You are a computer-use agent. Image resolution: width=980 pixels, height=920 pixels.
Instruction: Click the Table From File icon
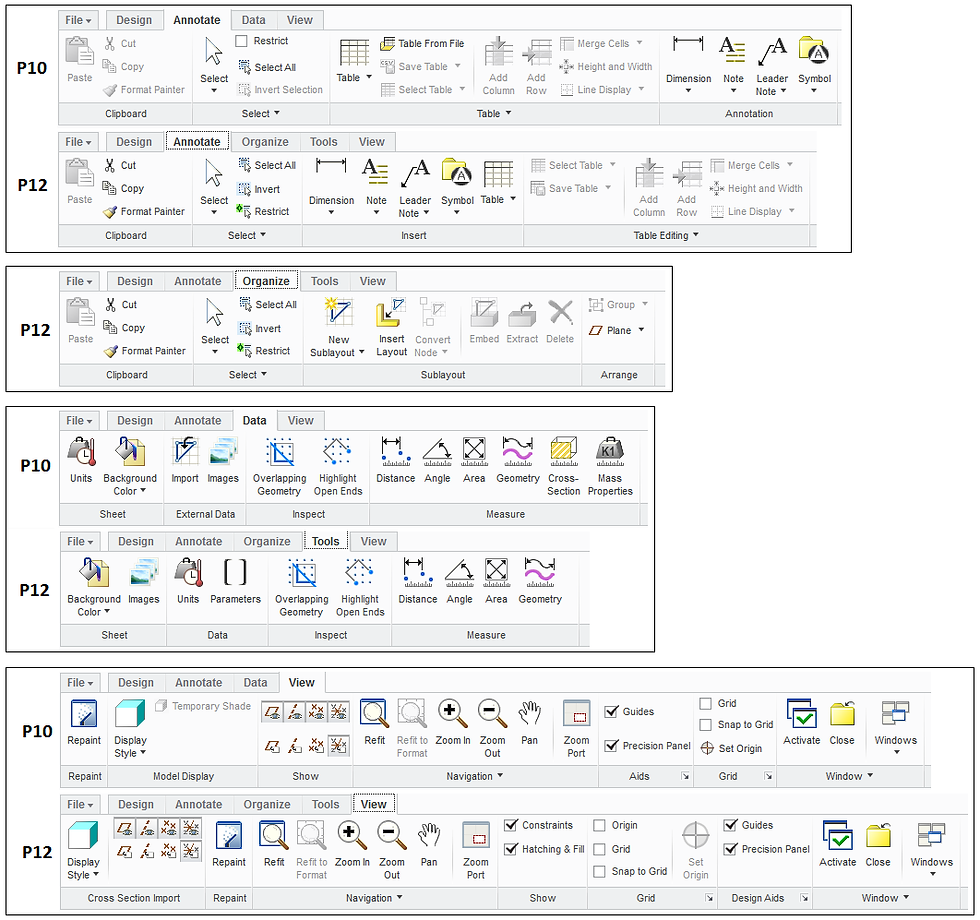click(388, 43)
